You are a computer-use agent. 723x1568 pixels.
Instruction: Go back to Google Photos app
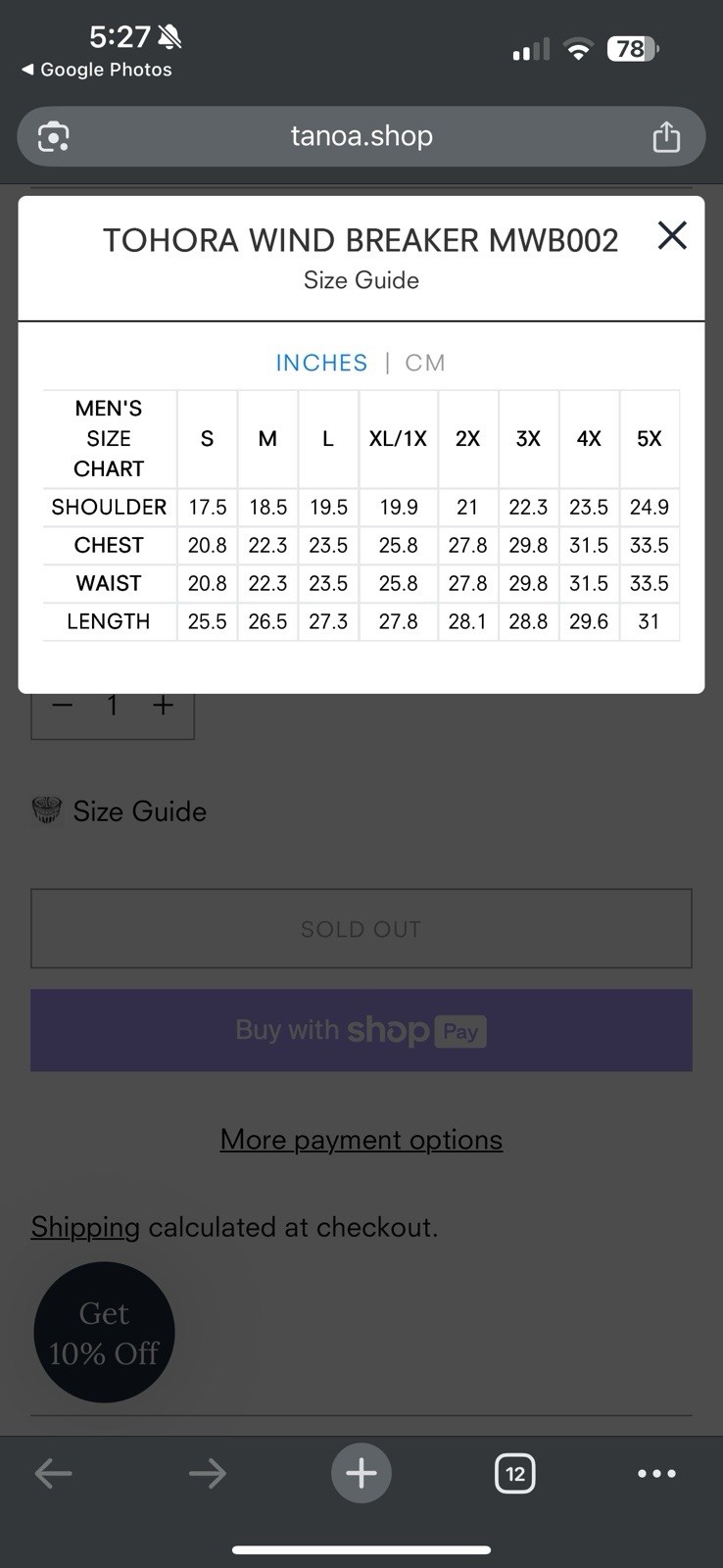click(x=96, y=70)
